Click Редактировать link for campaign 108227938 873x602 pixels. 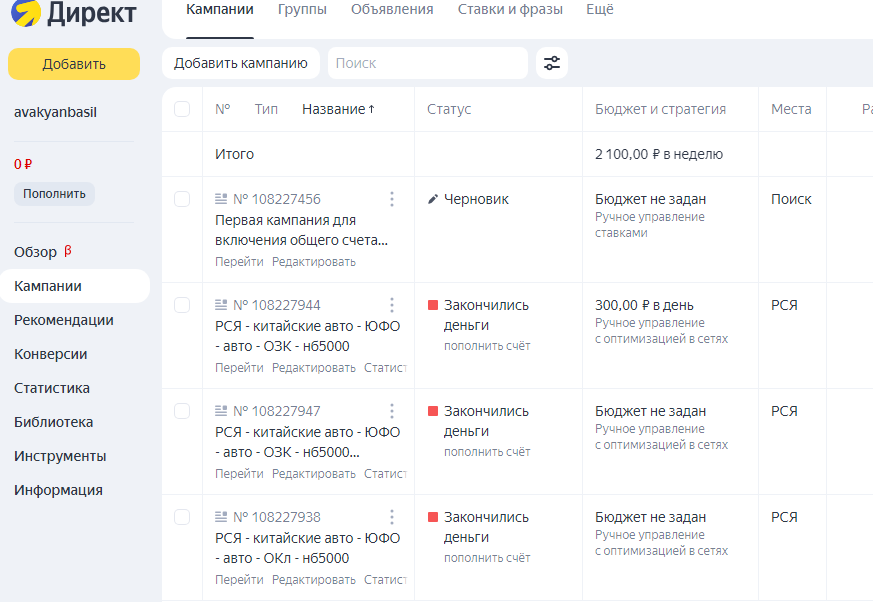(x=314, y=580)
